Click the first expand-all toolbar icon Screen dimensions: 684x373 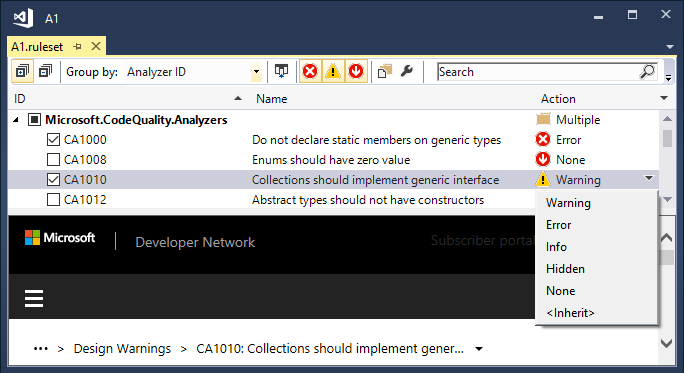22,71
